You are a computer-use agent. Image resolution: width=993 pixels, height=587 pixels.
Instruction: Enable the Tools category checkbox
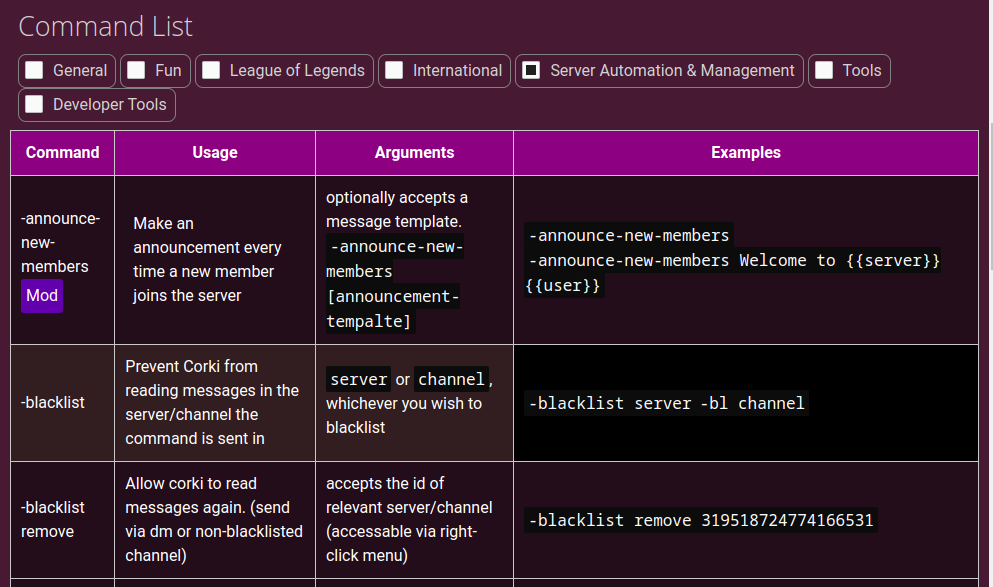pos(824,71)
